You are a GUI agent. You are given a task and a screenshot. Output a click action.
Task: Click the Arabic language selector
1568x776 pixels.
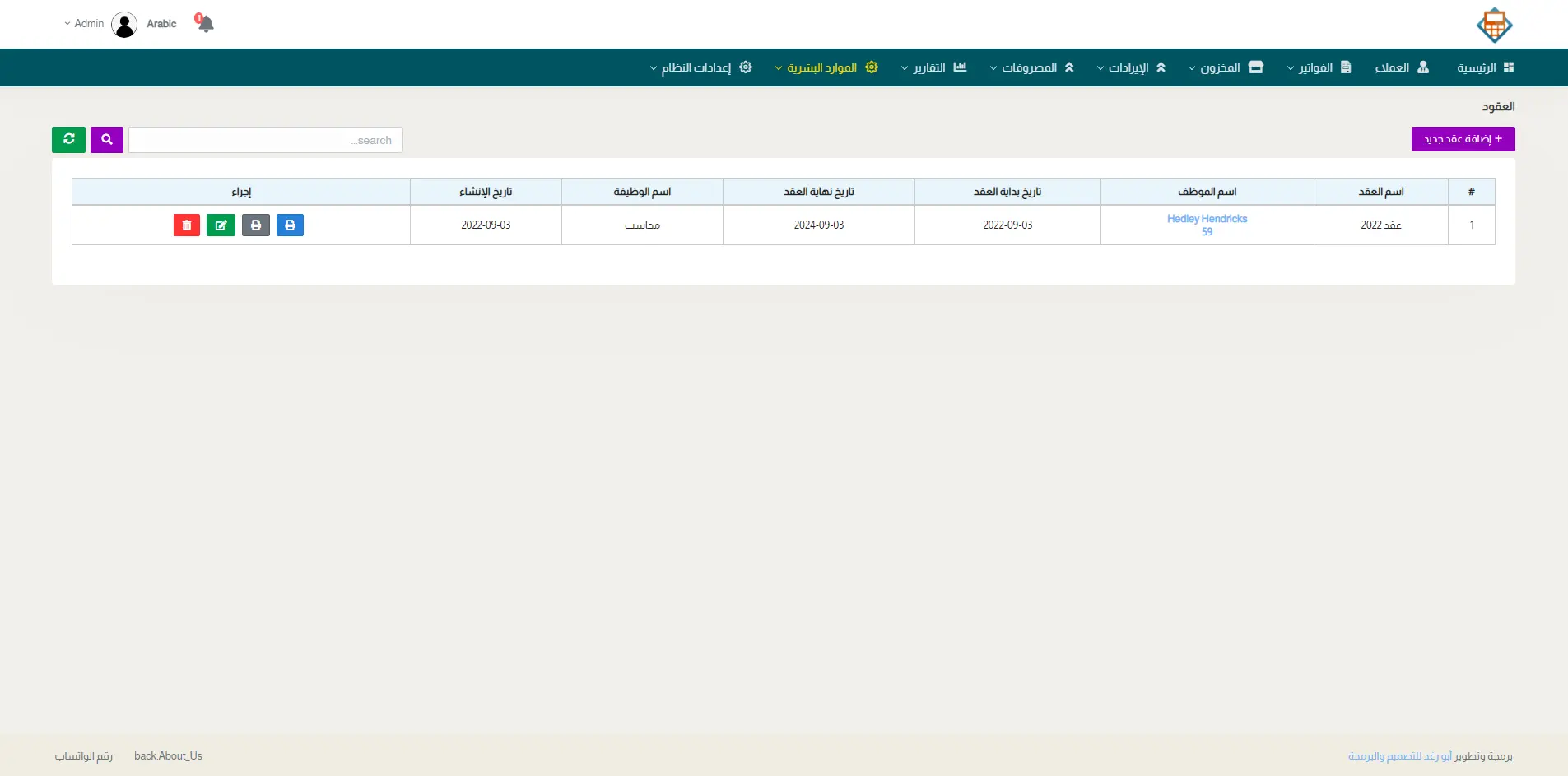click(161, 24)
